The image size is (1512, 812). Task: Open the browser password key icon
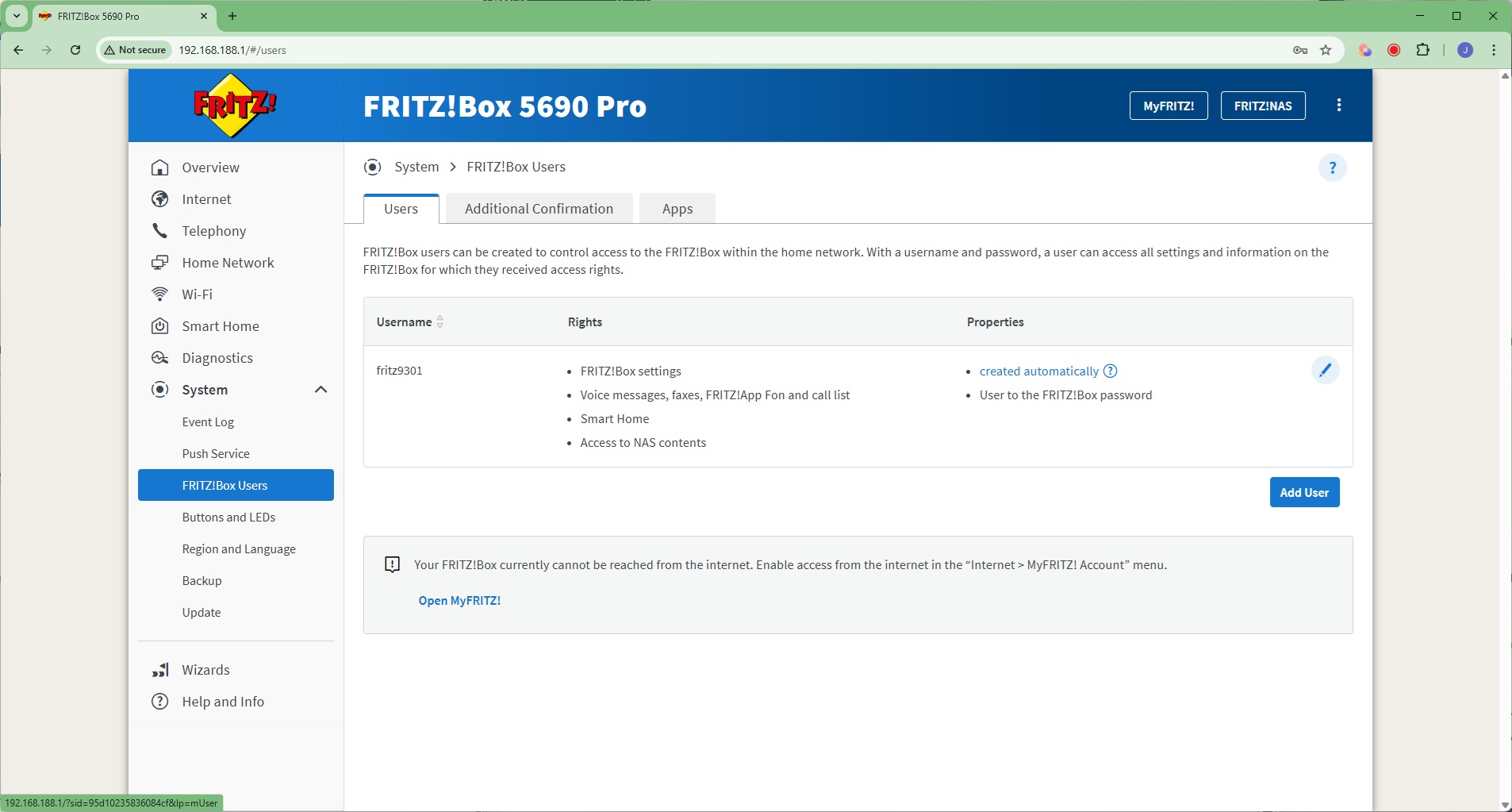pyautogui.click(x=1300, y=50)
